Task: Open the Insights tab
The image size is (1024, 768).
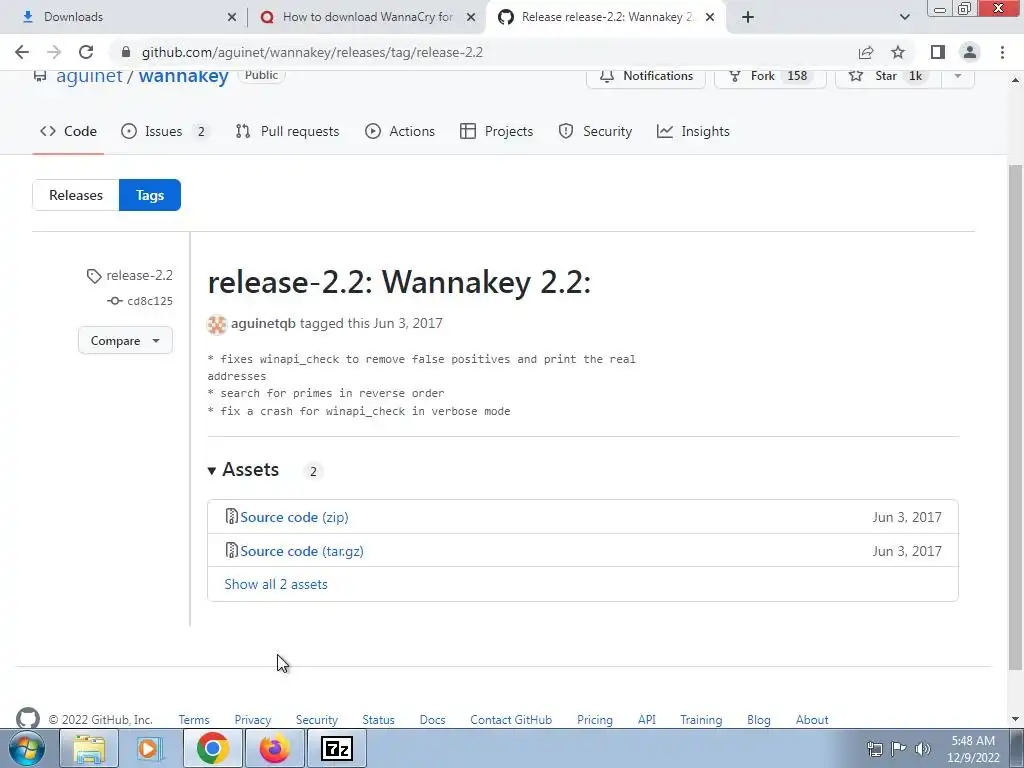Action: [693, 131]
